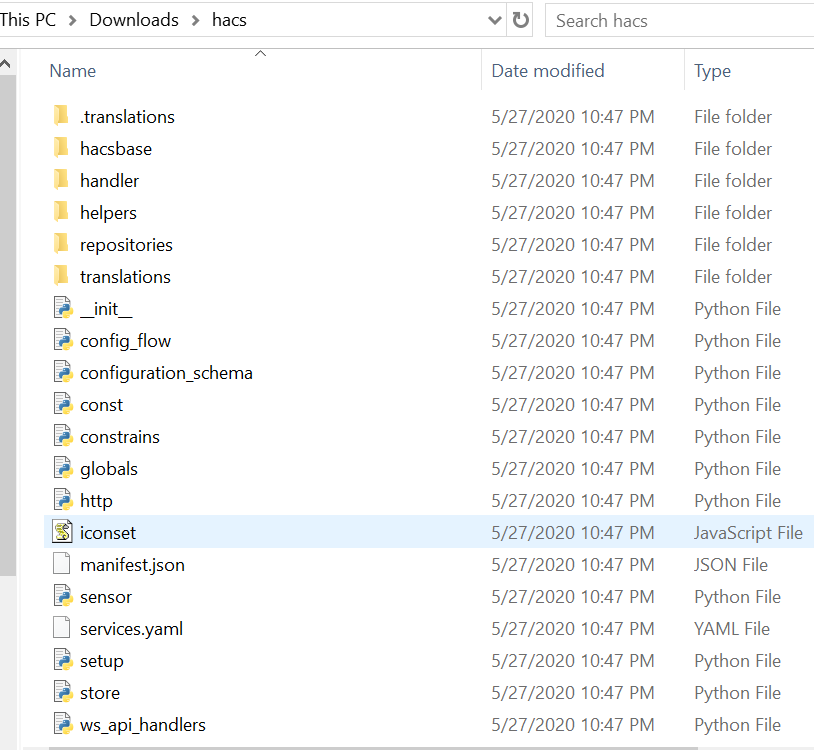
Task: Click the helpers folder icon
Action: [x=61, y=212]
